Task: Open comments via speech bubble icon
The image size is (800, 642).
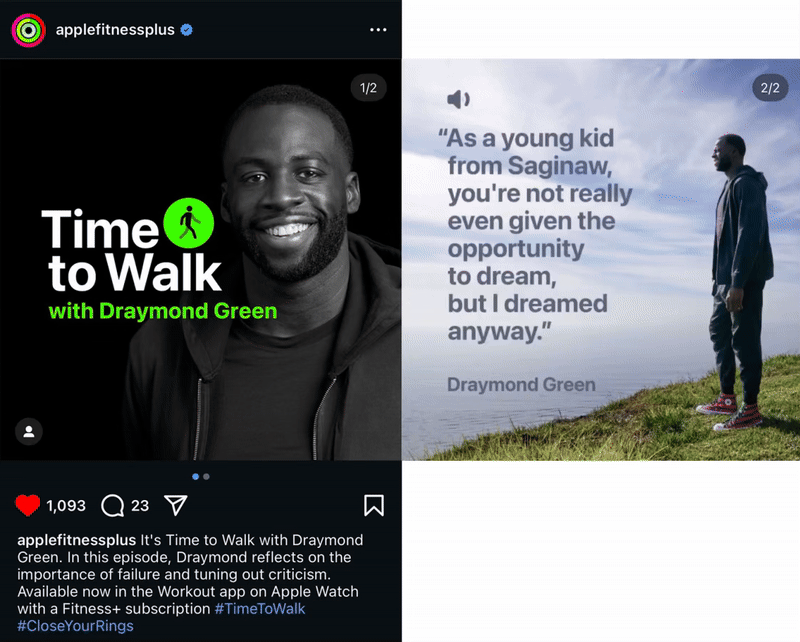Action: (113, 506)
